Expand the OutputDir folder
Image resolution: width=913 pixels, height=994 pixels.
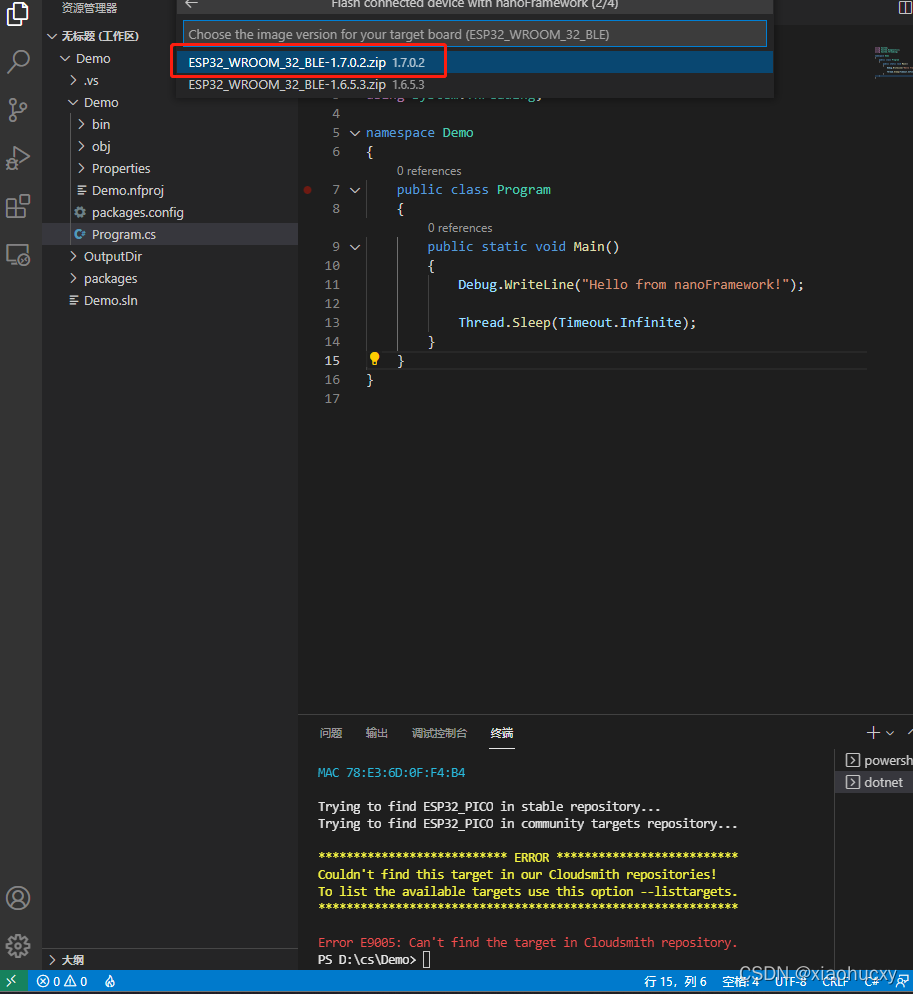(x=74, y=256)
